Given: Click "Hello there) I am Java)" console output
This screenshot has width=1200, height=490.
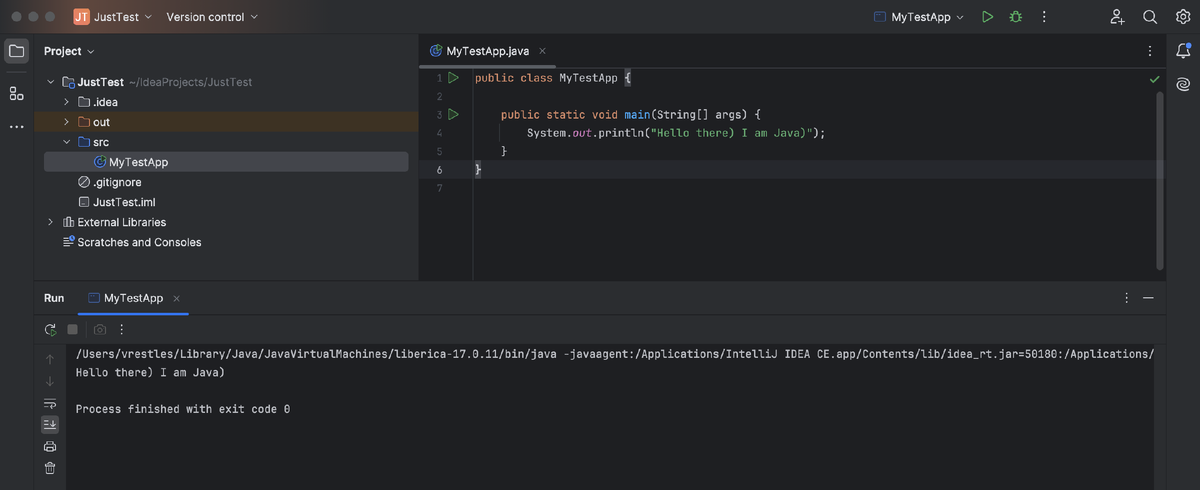Looking at the screenshot, I should click(150, 372).
